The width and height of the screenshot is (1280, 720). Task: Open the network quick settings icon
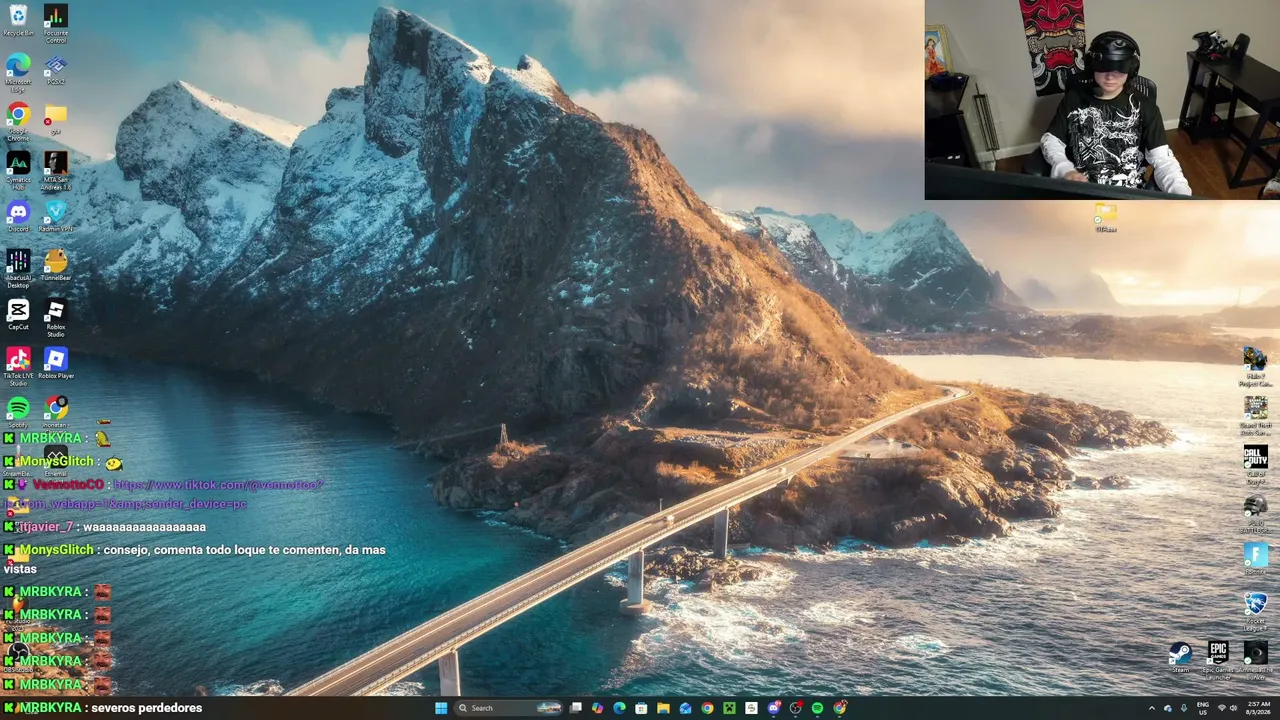coord(1221,708)
